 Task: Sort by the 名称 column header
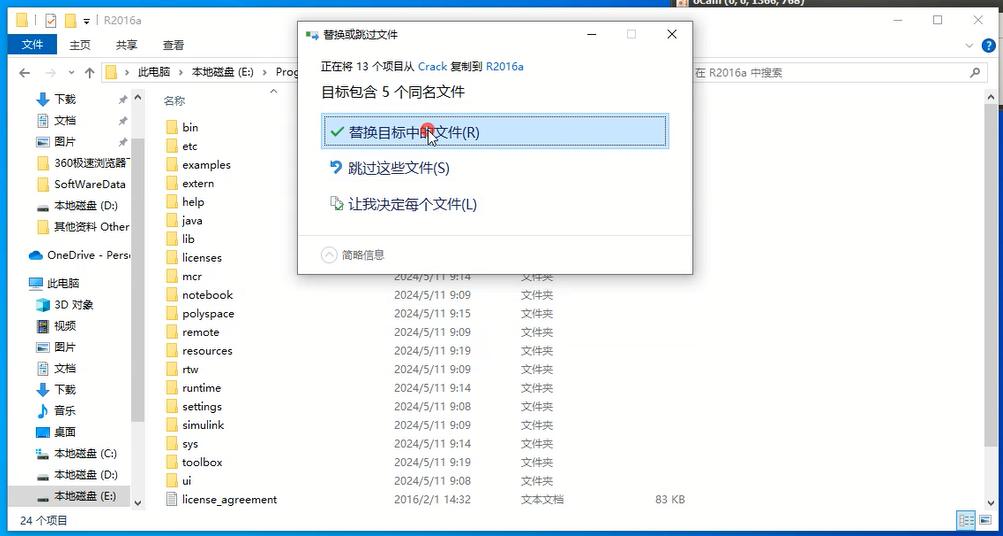(x=174, y=100)
